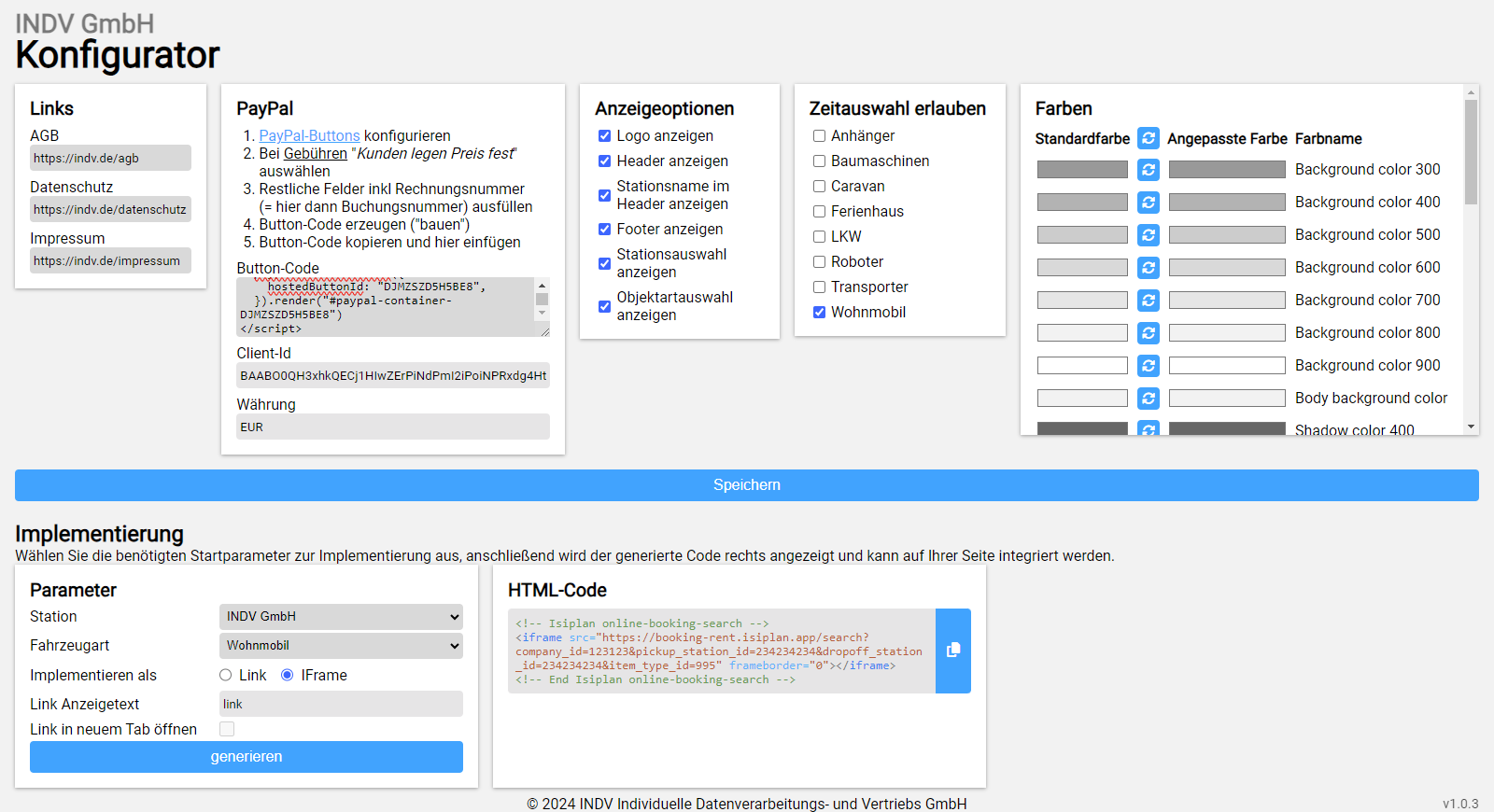The height and width of the screenshot is (812, 1494).
Task: Open the Station dropdown showing INDV GmbH
Action: coord(341,617)
